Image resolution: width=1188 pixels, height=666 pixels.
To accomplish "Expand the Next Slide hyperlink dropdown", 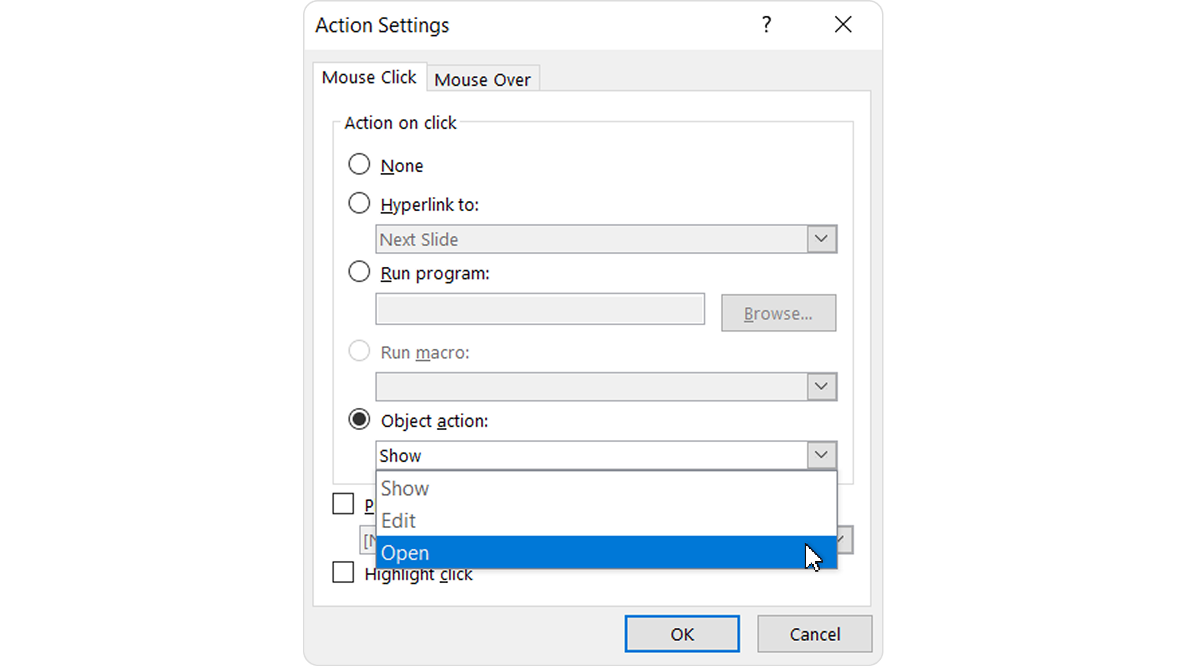I will tap(821, 239).
